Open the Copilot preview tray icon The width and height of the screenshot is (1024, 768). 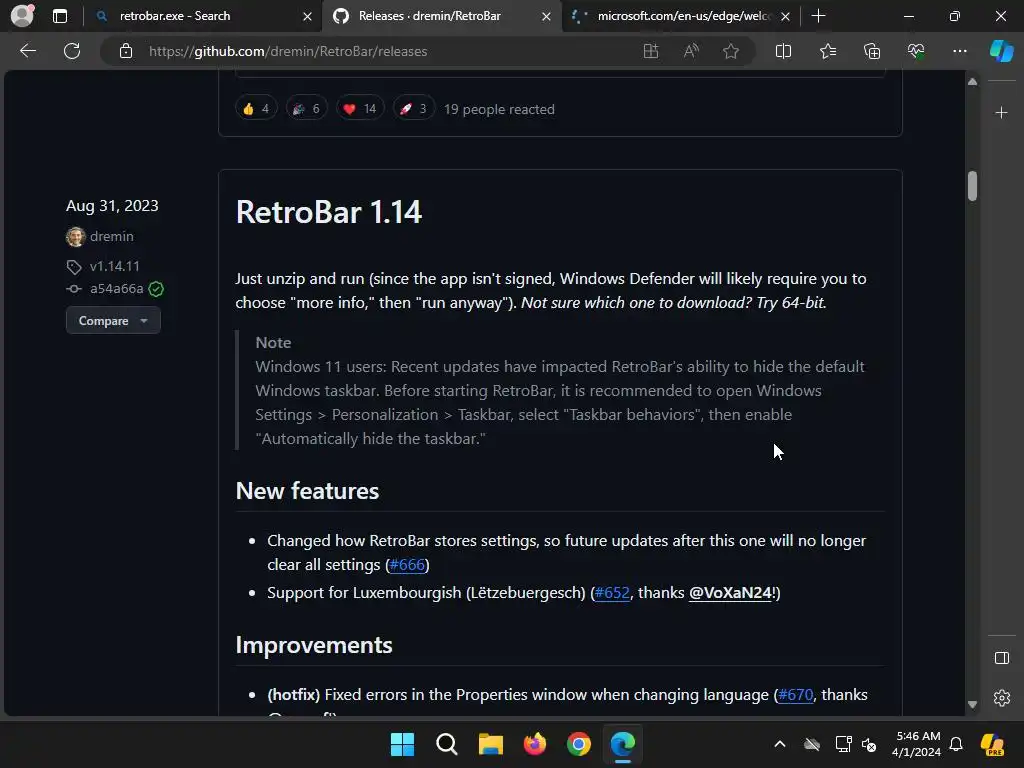[992, 744]
